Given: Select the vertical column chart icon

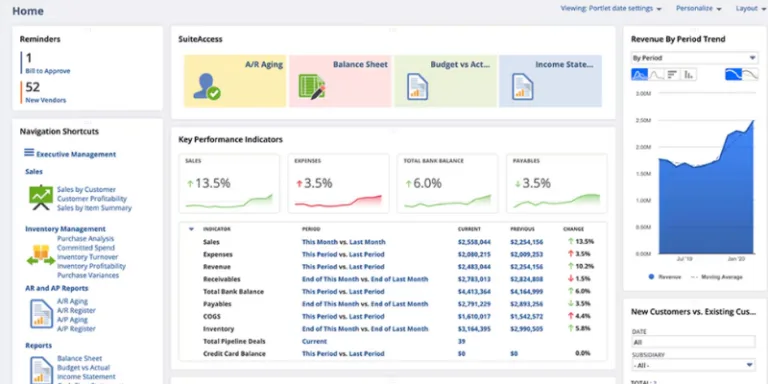Looking at the screenshot, I should click(689, 74).
